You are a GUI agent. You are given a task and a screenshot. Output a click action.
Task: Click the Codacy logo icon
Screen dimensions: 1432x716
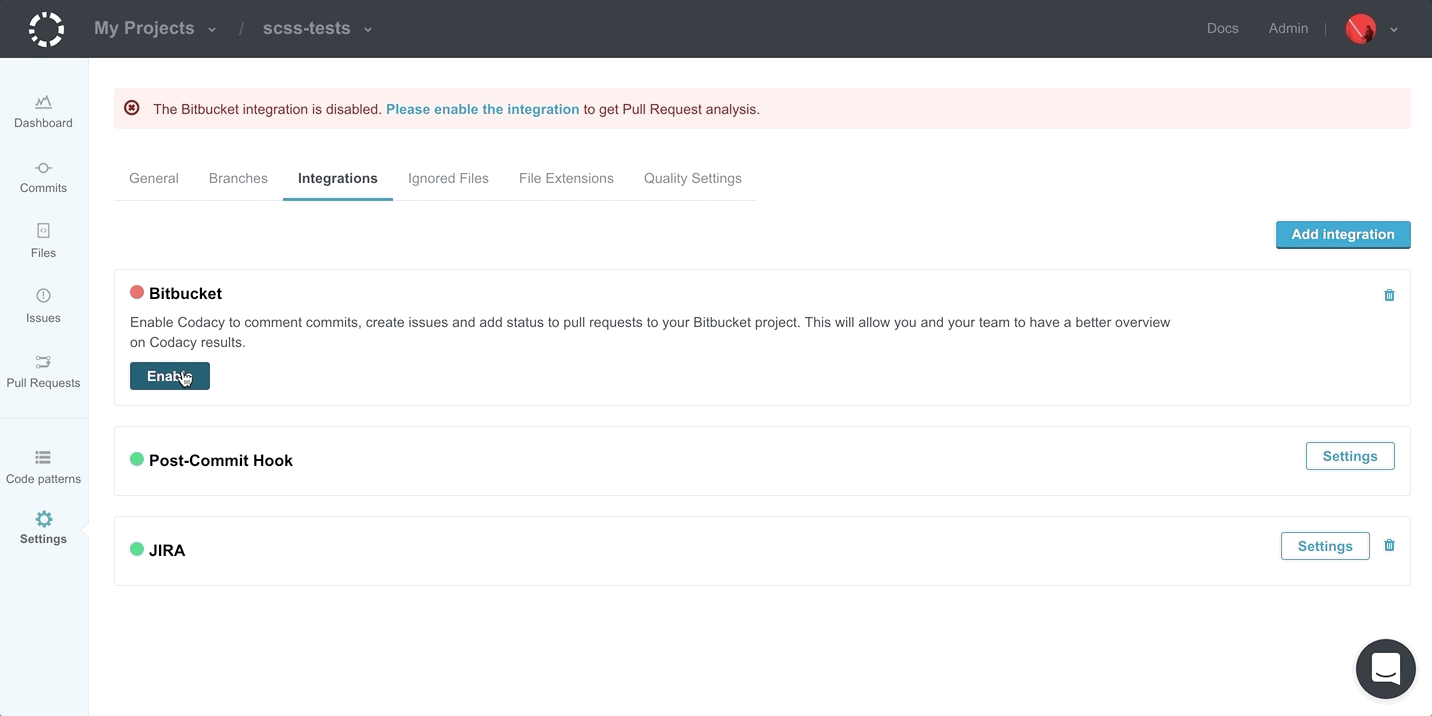pos(46,29)
